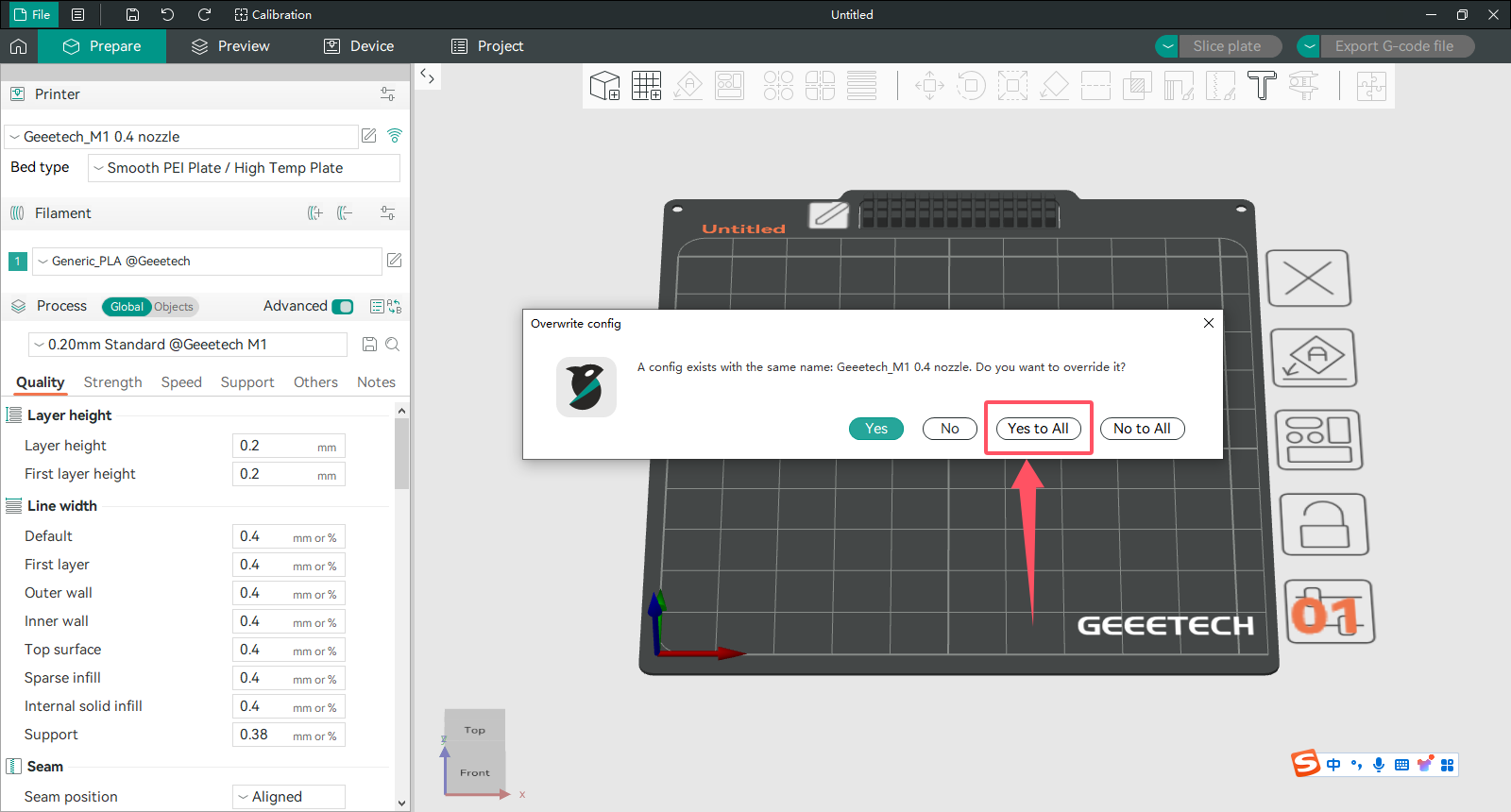This screenshot has width=1511, height=812.
Task: Select the Cut tool icon
Action: click(x=1095, y=86)
